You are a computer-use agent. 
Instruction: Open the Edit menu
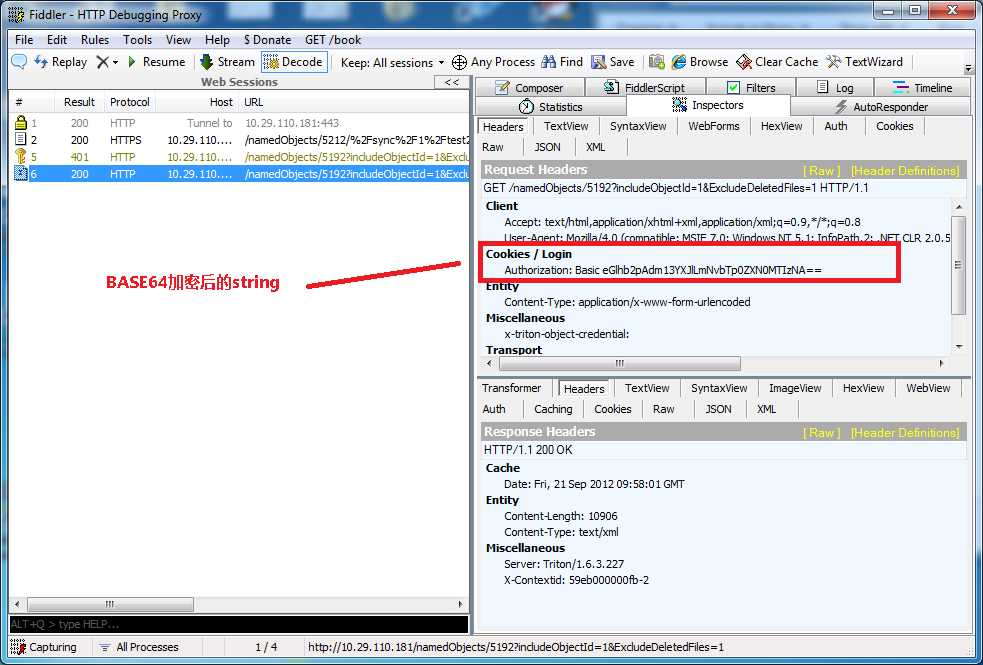coord(57,39)
